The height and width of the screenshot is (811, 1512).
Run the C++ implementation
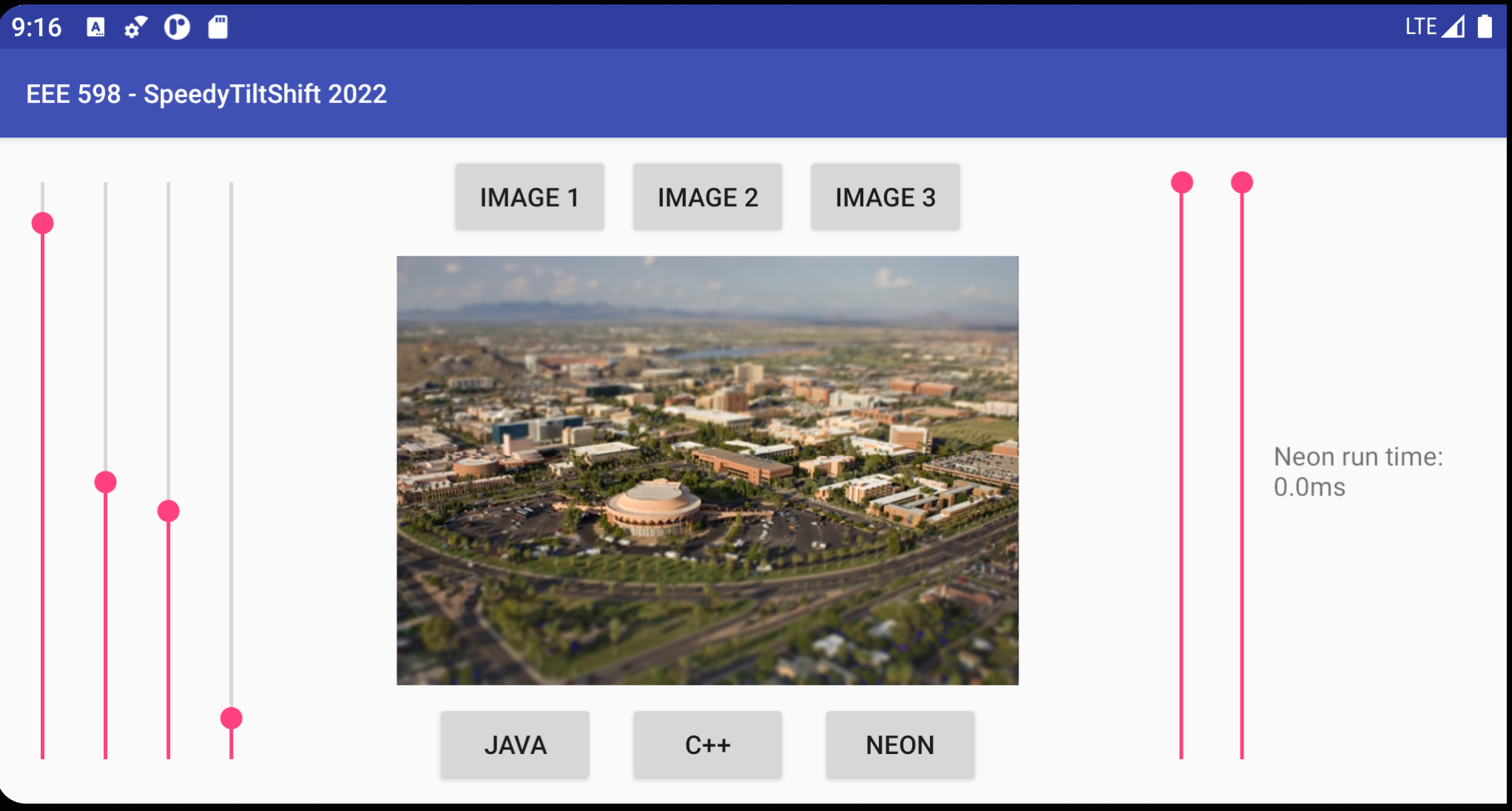coord(707,744)
